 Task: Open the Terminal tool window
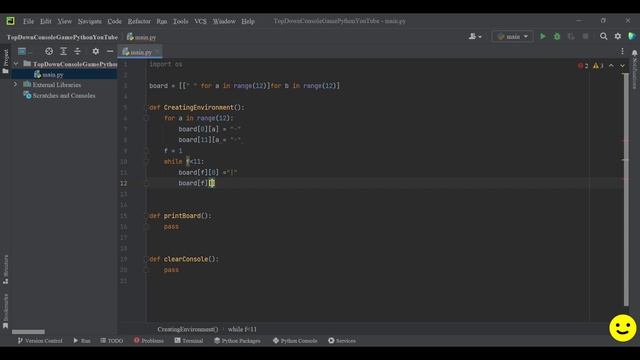click(189, 340)
